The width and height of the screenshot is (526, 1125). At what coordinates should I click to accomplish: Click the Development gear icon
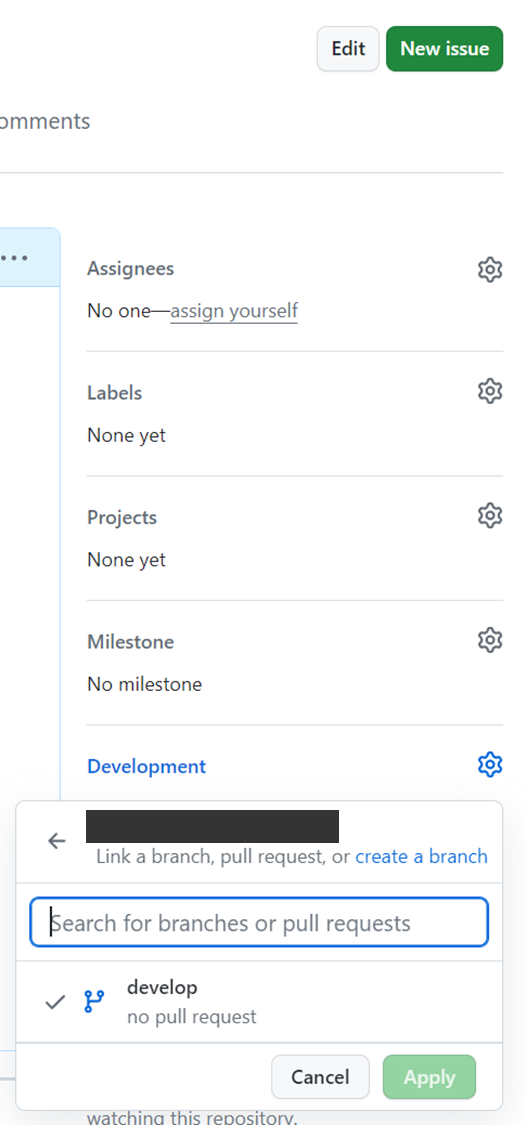tap(489, 764)
